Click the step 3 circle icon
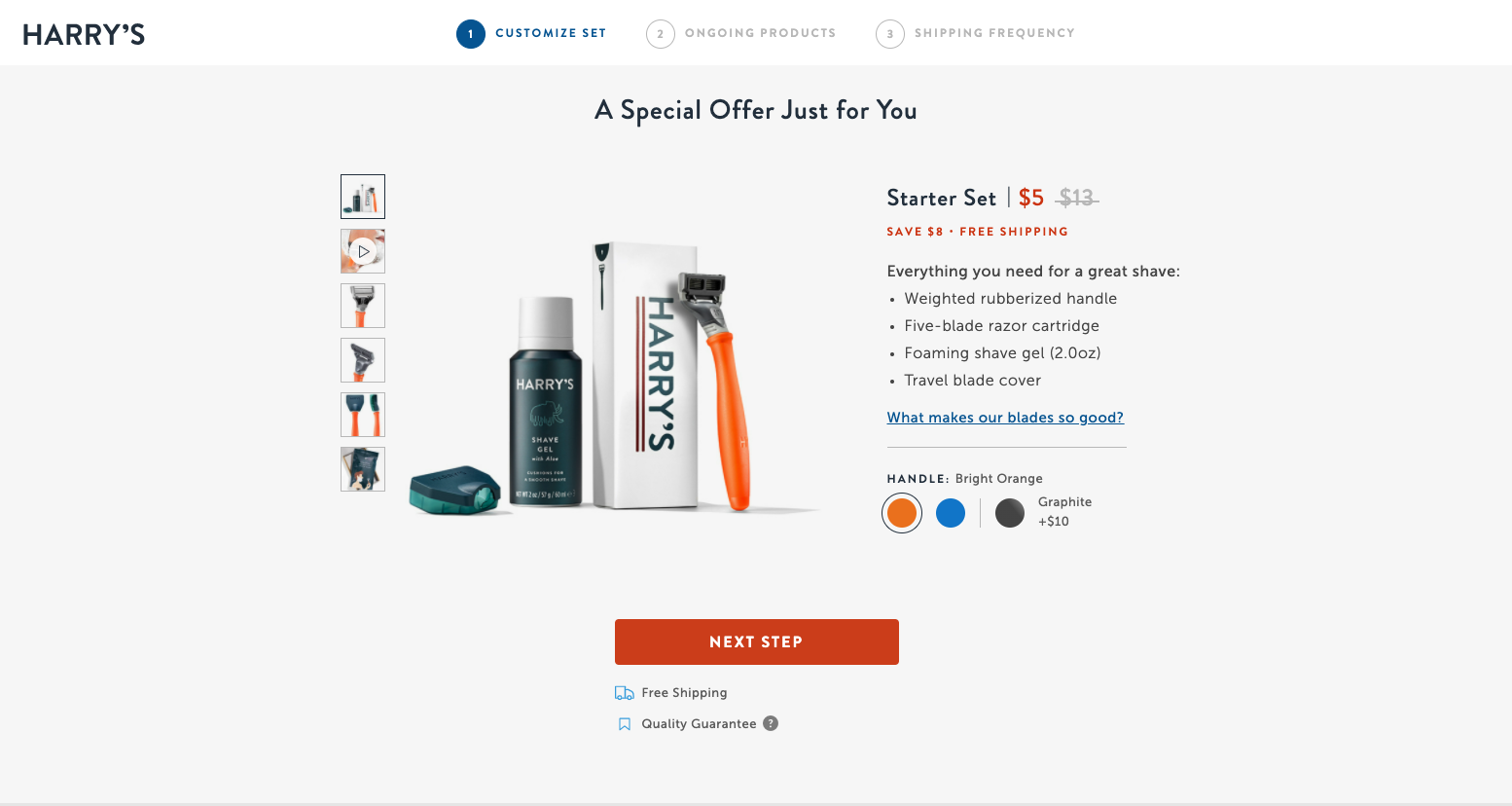This screenshot has height=806, width=1512. (890, 34)
